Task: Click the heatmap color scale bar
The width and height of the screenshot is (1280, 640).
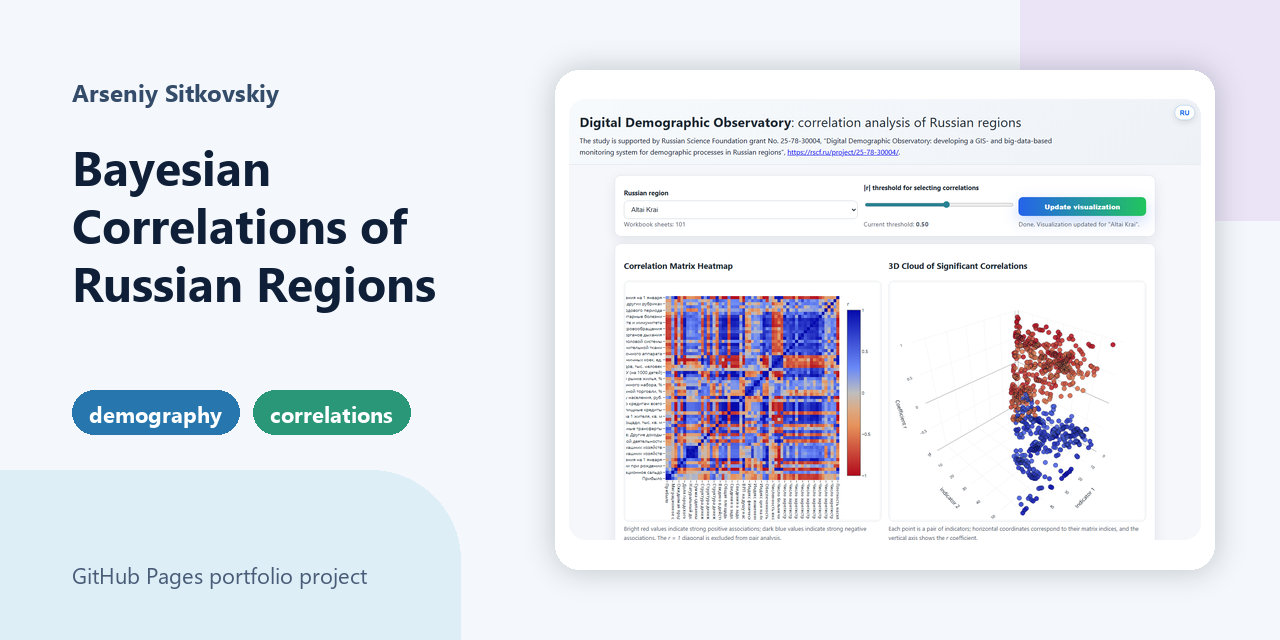Action: tap(853, 392)
